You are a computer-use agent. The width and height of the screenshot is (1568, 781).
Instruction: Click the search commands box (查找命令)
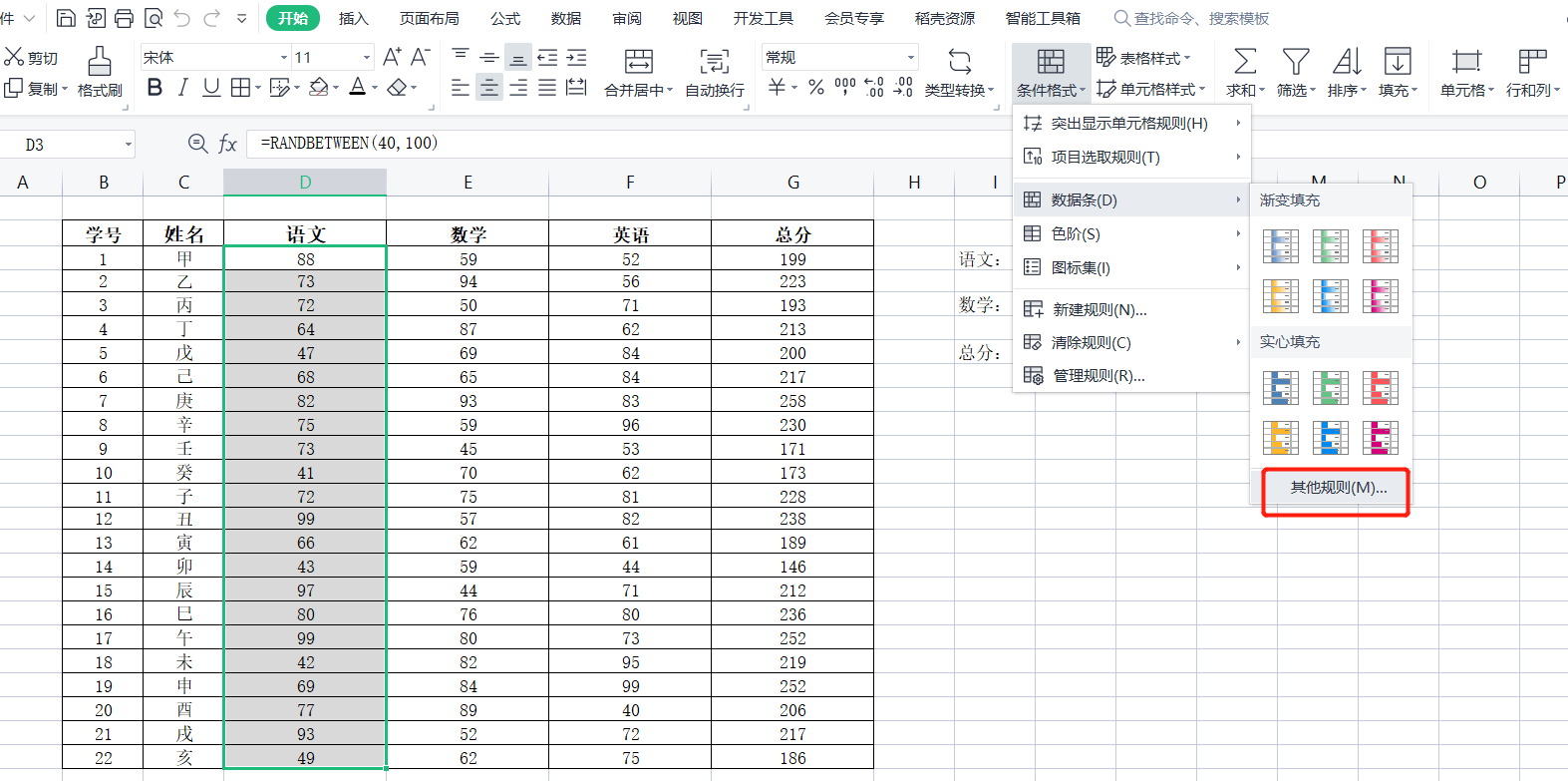point(1192,18)
